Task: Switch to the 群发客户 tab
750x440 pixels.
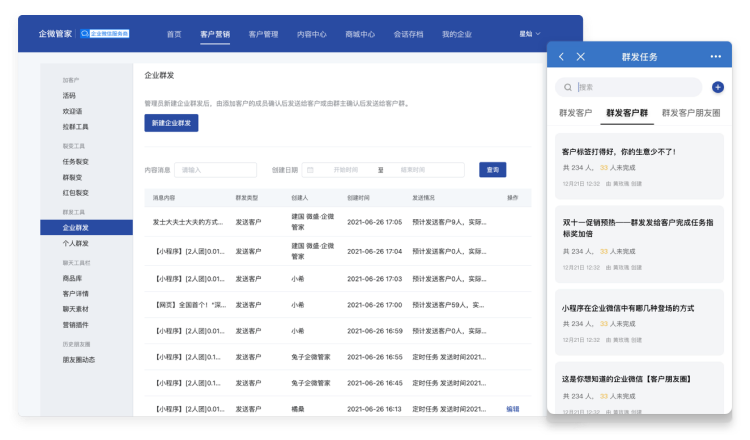Action: (575, 113)
